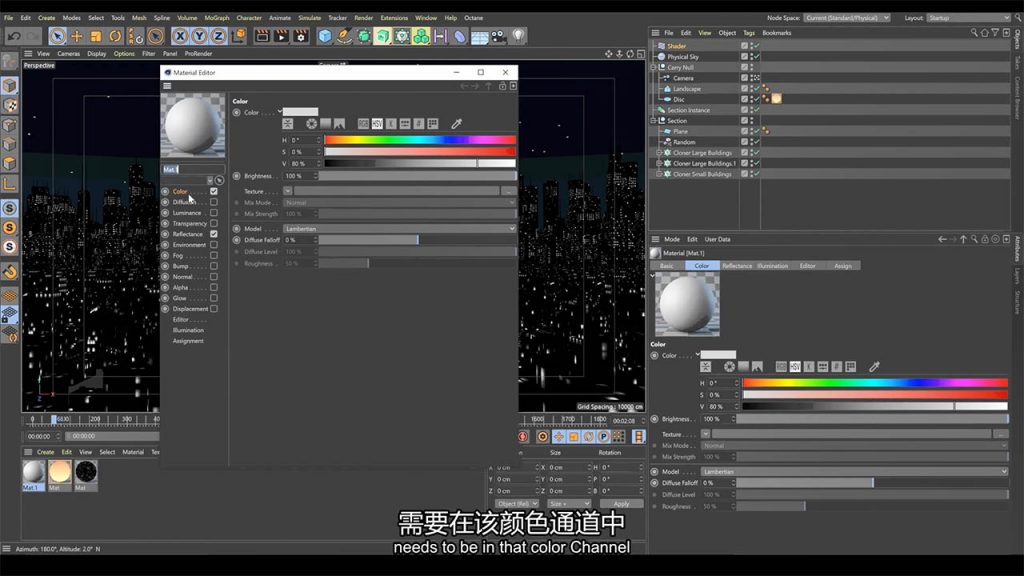Select HSV mode in Material Editor
The height and width of the screenshot is (576, 1024).
(377, 123)
